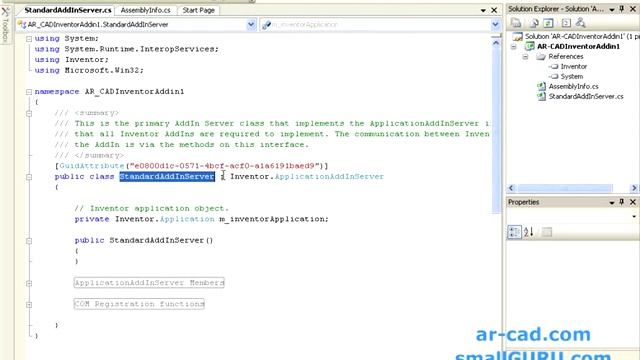Select Inventor reference in tree
This screenshot has height=360, width=640.
[x=573, y=66]
